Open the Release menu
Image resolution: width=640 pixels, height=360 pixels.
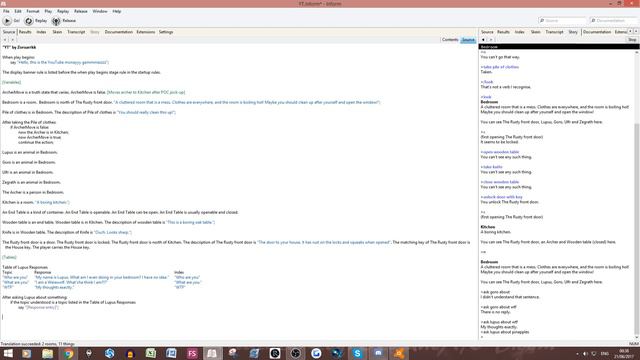[x=81, y=11]
